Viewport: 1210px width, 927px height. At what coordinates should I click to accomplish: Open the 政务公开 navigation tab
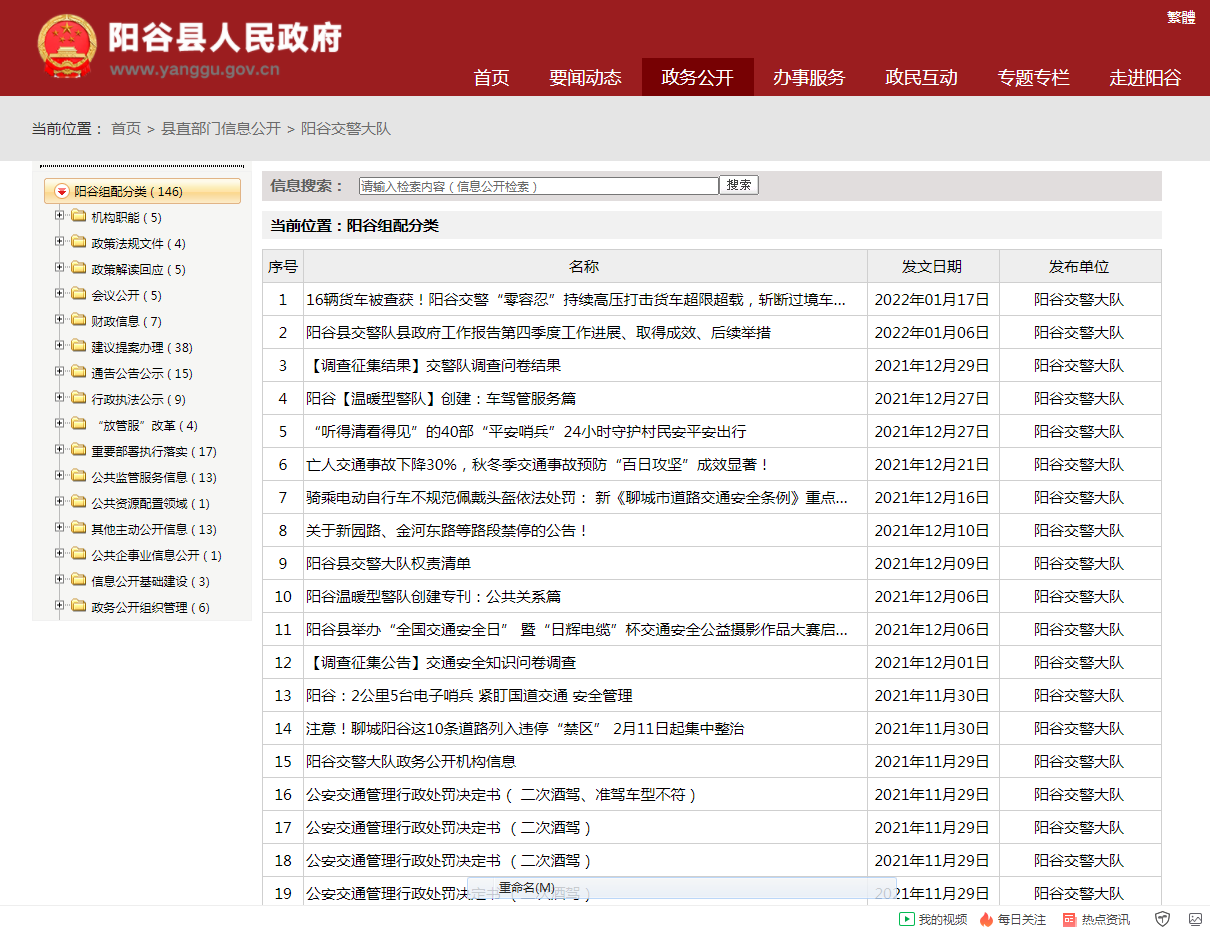coord(697,78)
